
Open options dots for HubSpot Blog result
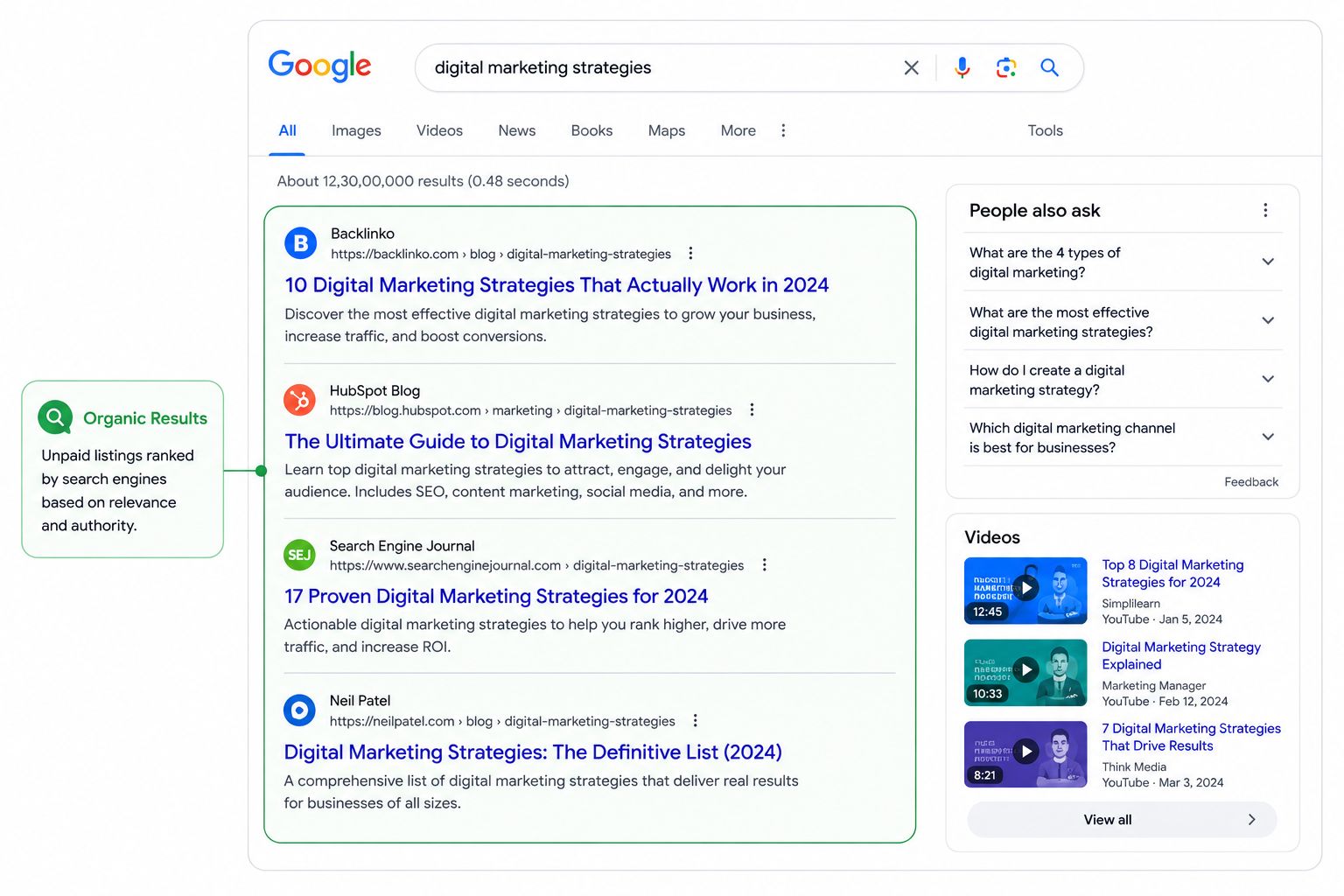click(752, 409)
